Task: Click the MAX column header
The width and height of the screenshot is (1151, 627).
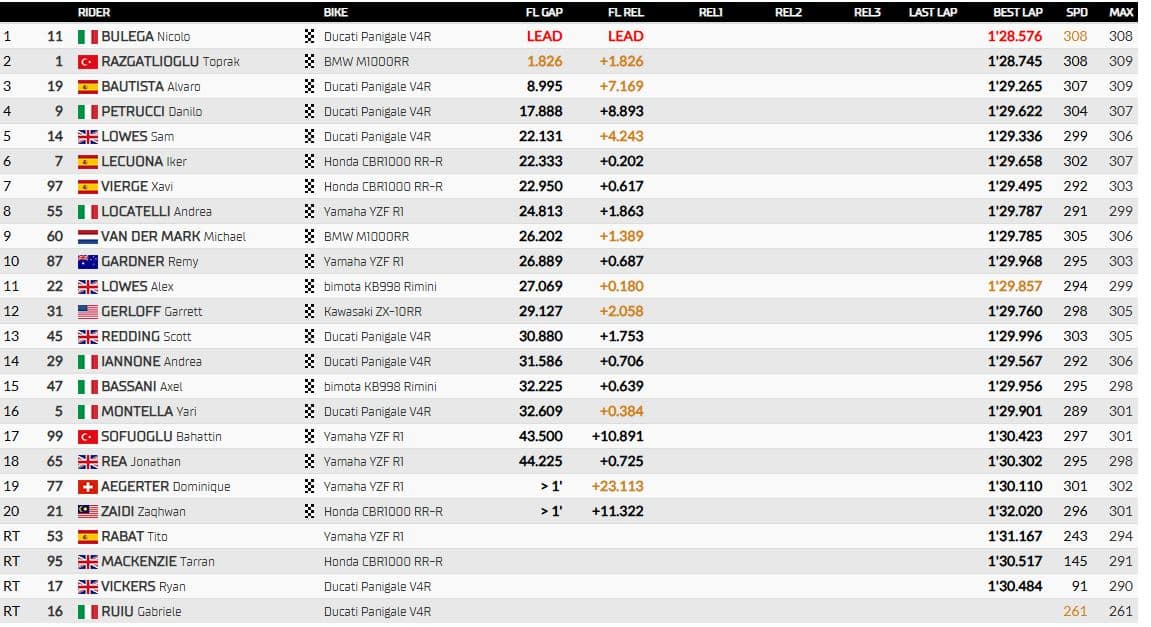Action: click(x=1121, y=12)
